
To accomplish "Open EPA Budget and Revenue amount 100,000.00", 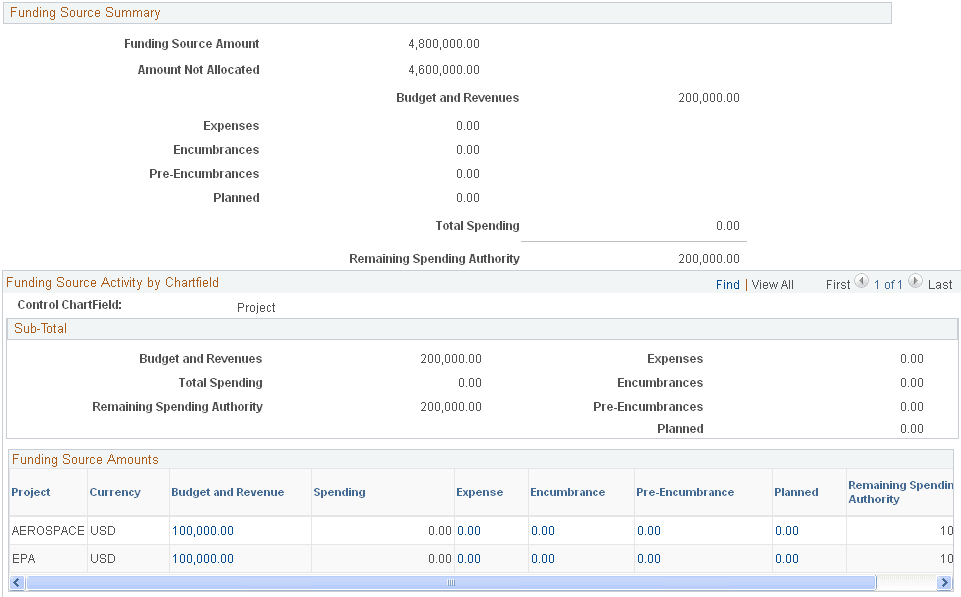I will click(x=203, y=559).
